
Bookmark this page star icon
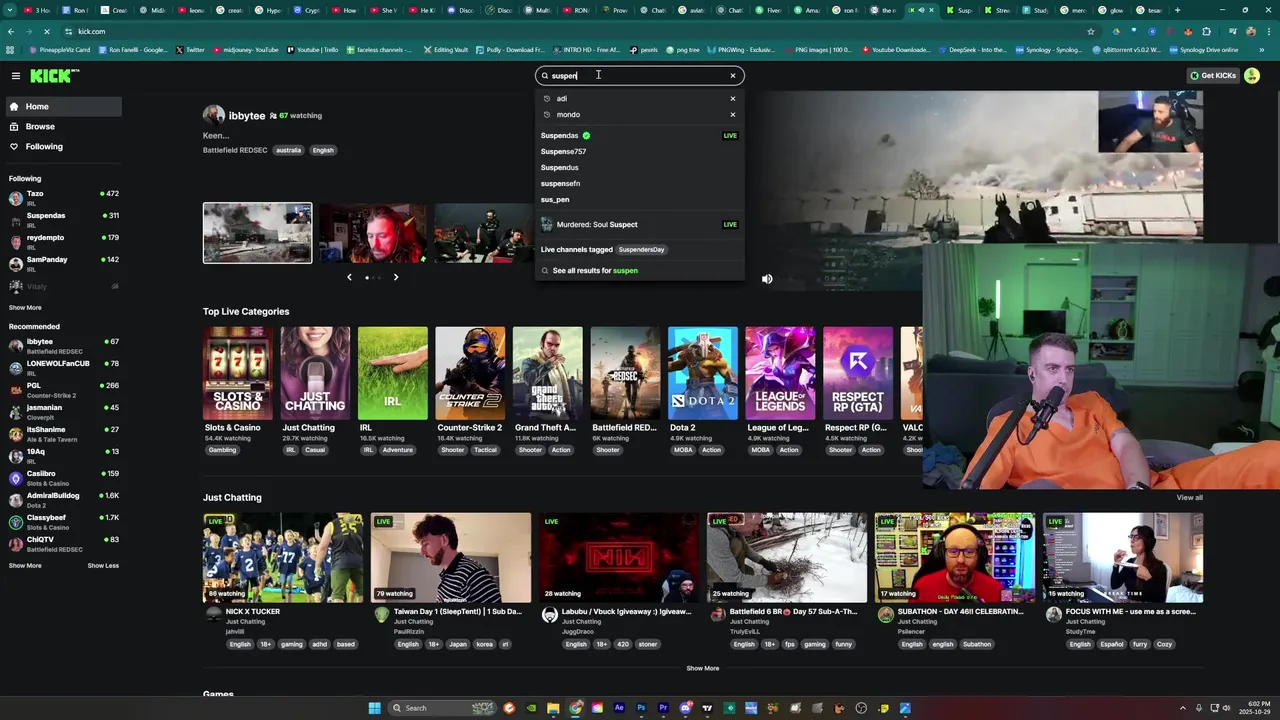[x=1091, y=31]
